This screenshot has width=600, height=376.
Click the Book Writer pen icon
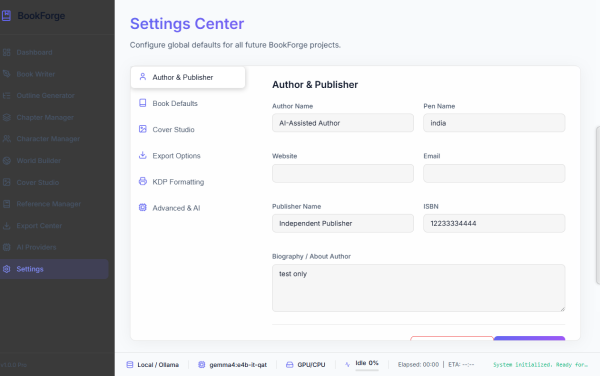7,74
